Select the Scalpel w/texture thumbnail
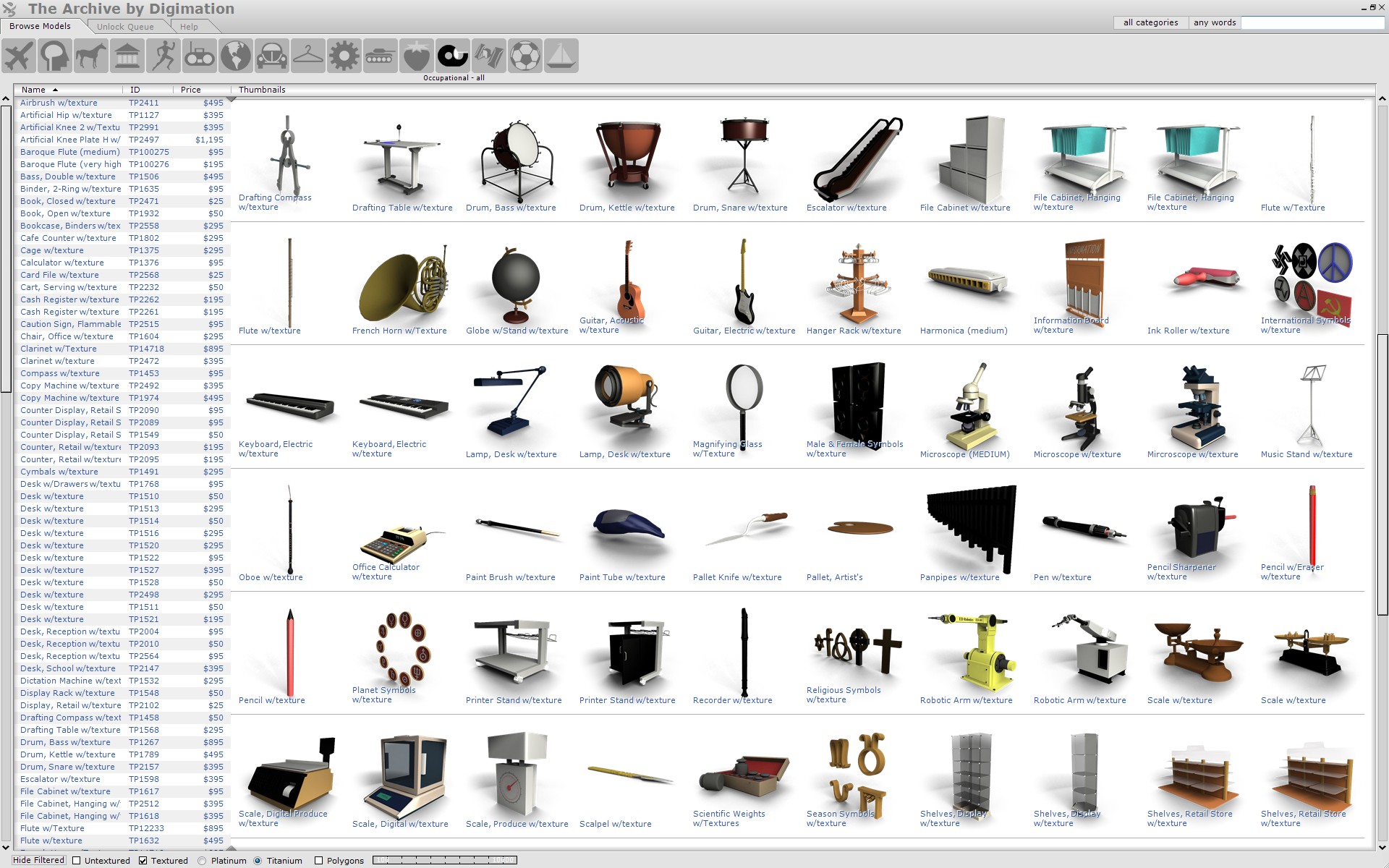 [630, 780]
